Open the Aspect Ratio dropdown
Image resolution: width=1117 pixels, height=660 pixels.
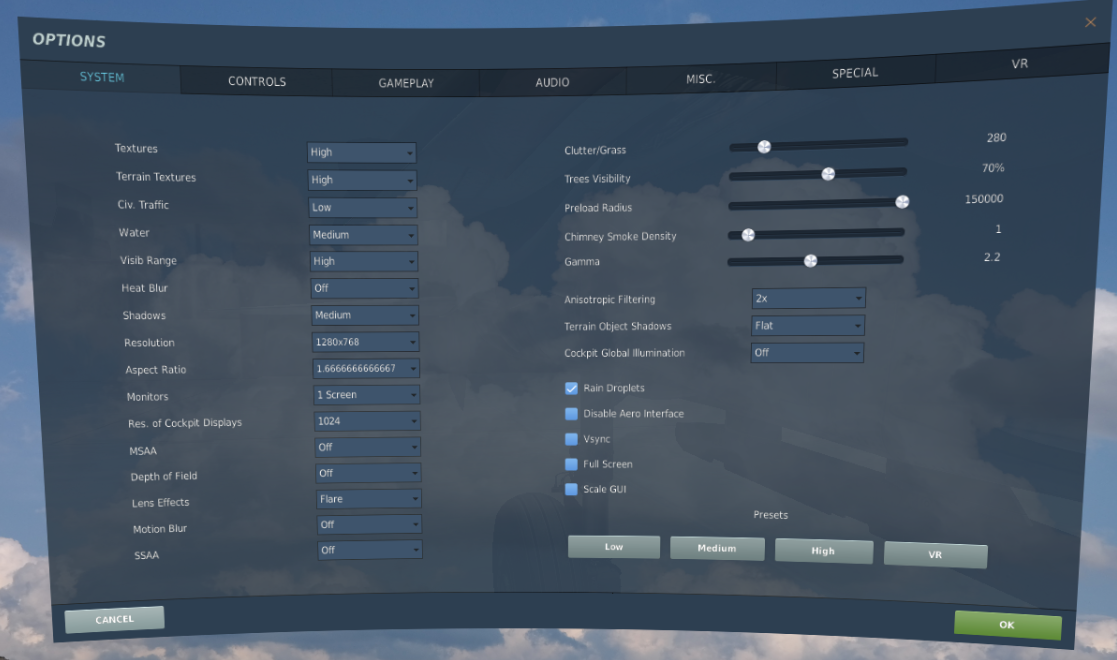pos(366,368)
